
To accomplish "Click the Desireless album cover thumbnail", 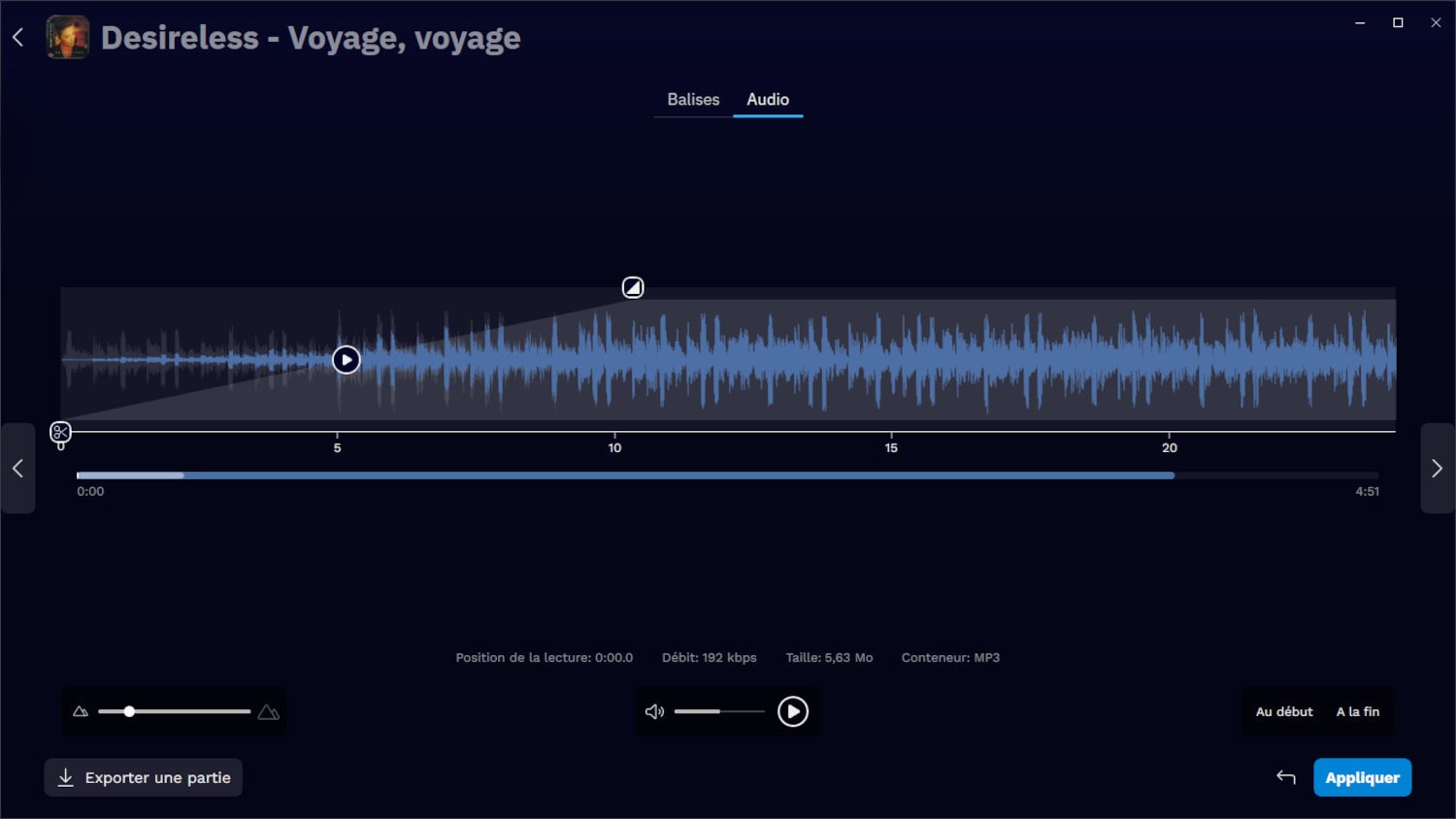I will [x=68, y=38].
